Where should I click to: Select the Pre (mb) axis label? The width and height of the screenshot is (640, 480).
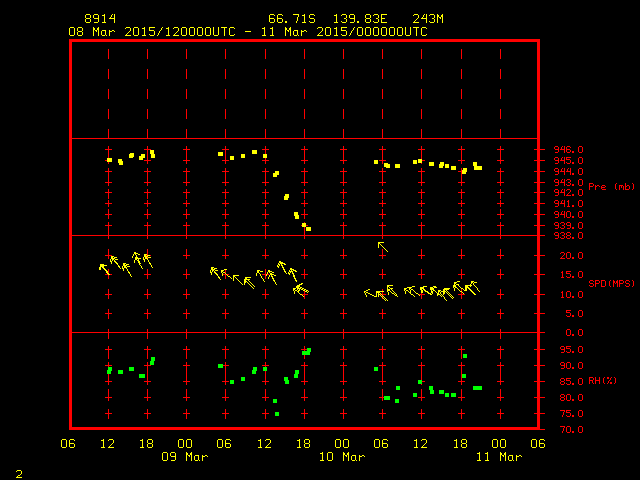coord(611,187)
